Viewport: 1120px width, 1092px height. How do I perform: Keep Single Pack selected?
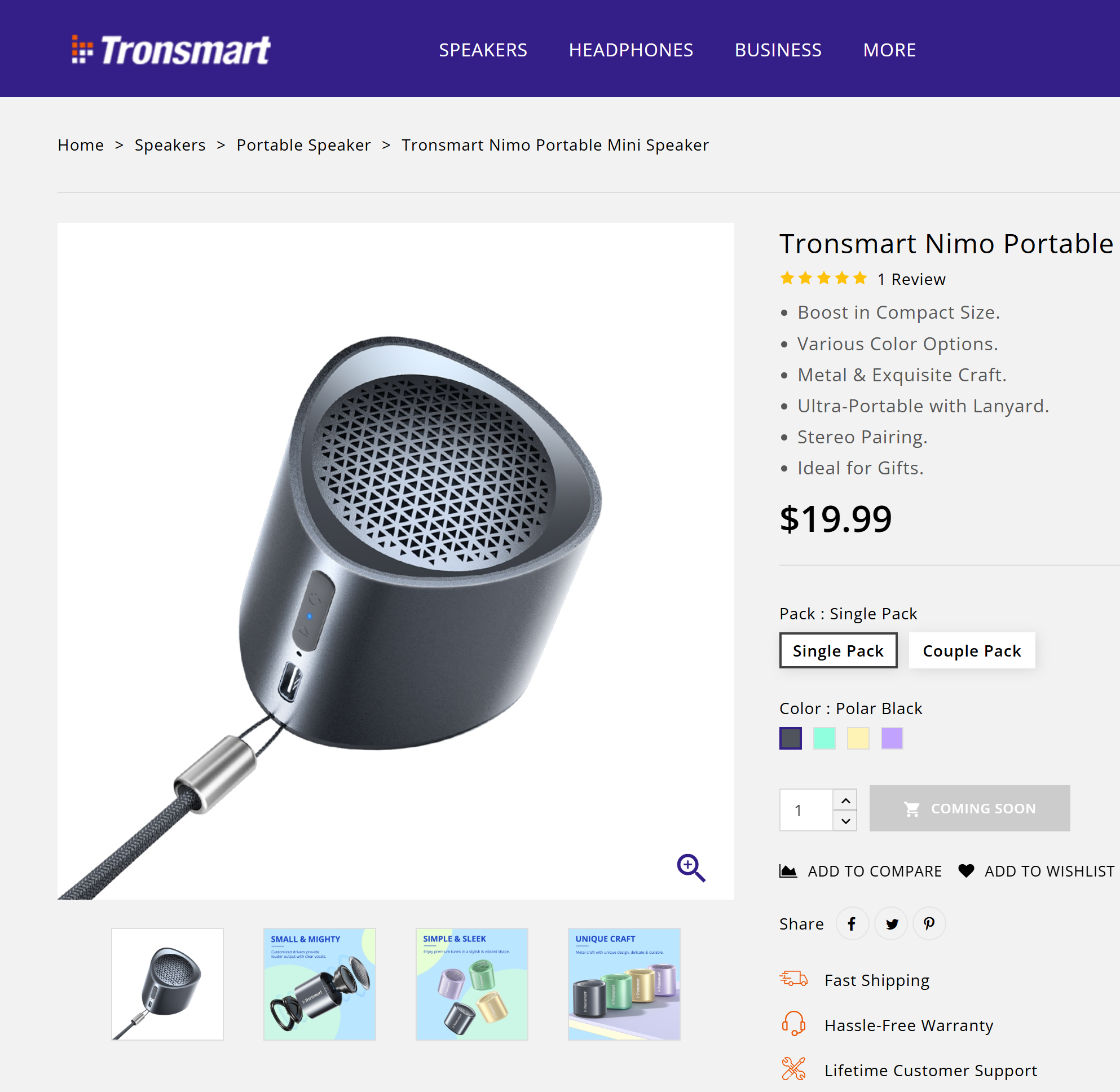[838, 650]
